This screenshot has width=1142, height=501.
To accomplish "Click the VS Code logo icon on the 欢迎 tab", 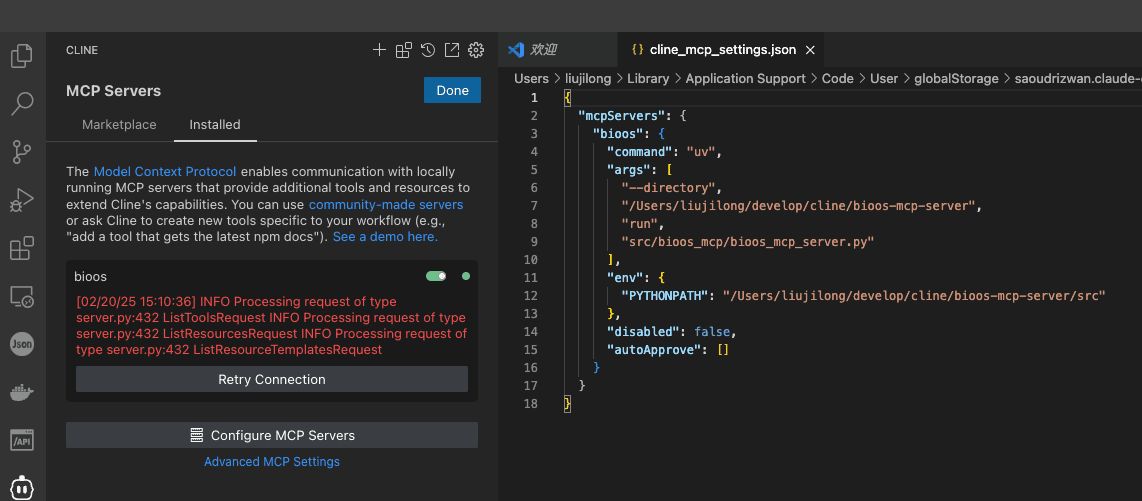I will coord(516,50).
